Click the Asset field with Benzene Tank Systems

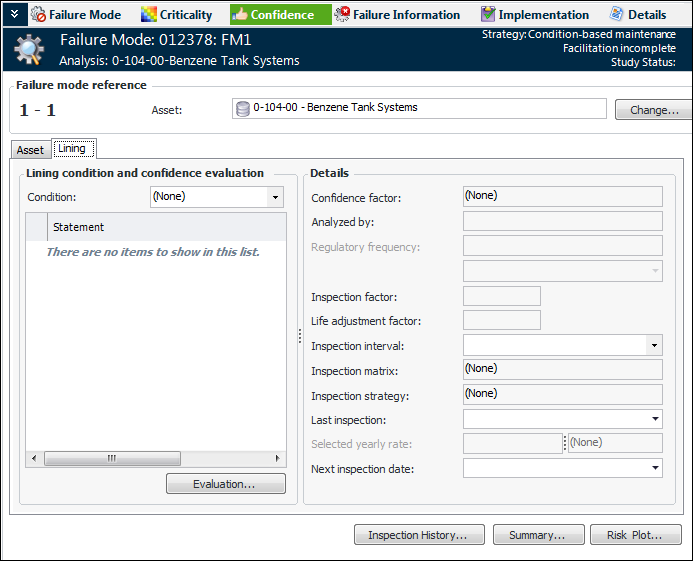click(x=419, y=109)
